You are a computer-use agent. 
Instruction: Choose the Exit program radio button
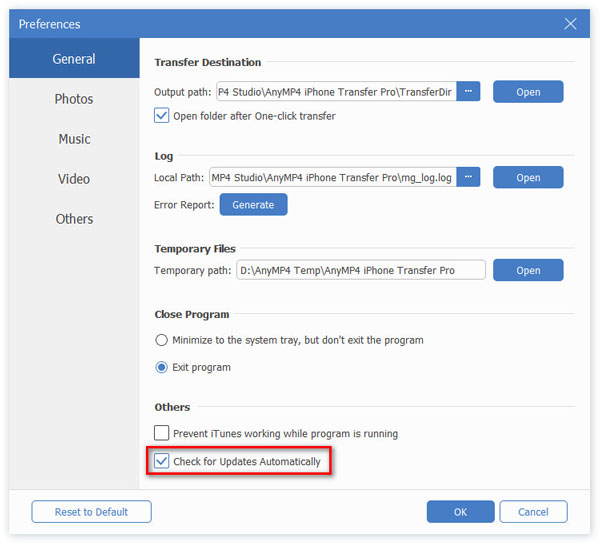(x=162, y=367)
